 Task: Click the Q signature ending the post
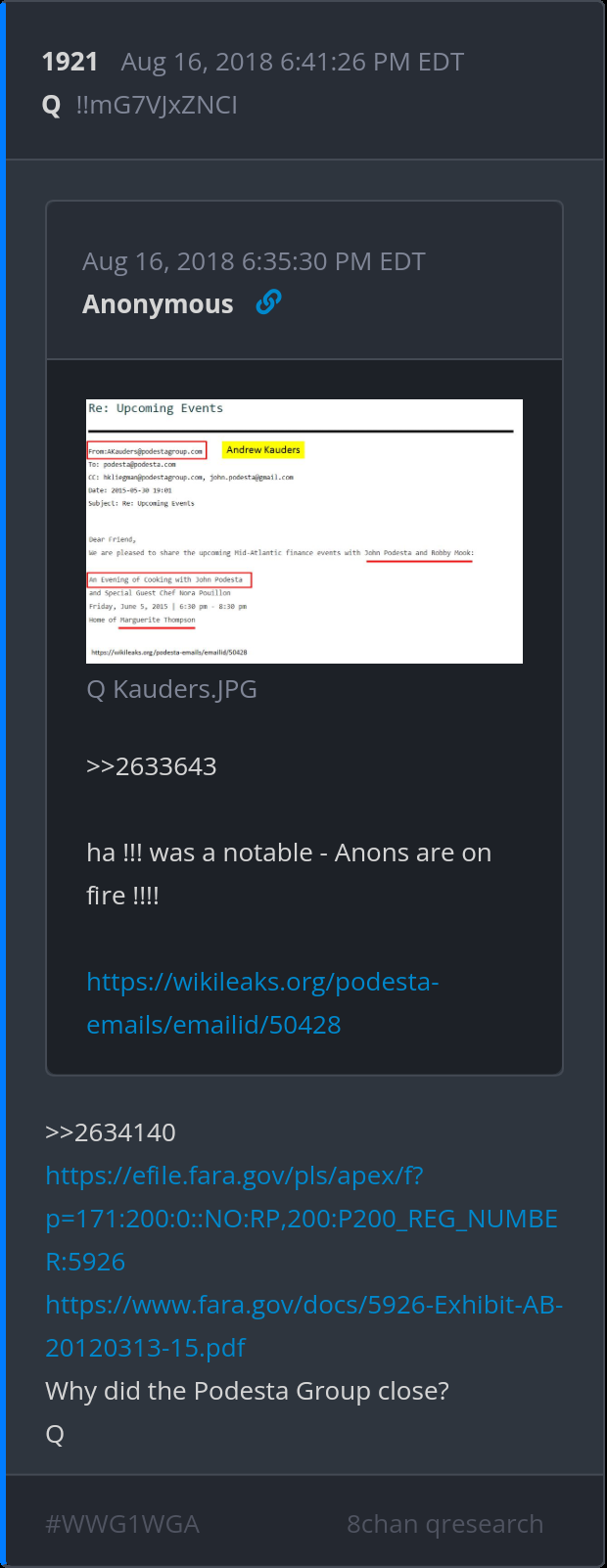[x=55, y=1434]
